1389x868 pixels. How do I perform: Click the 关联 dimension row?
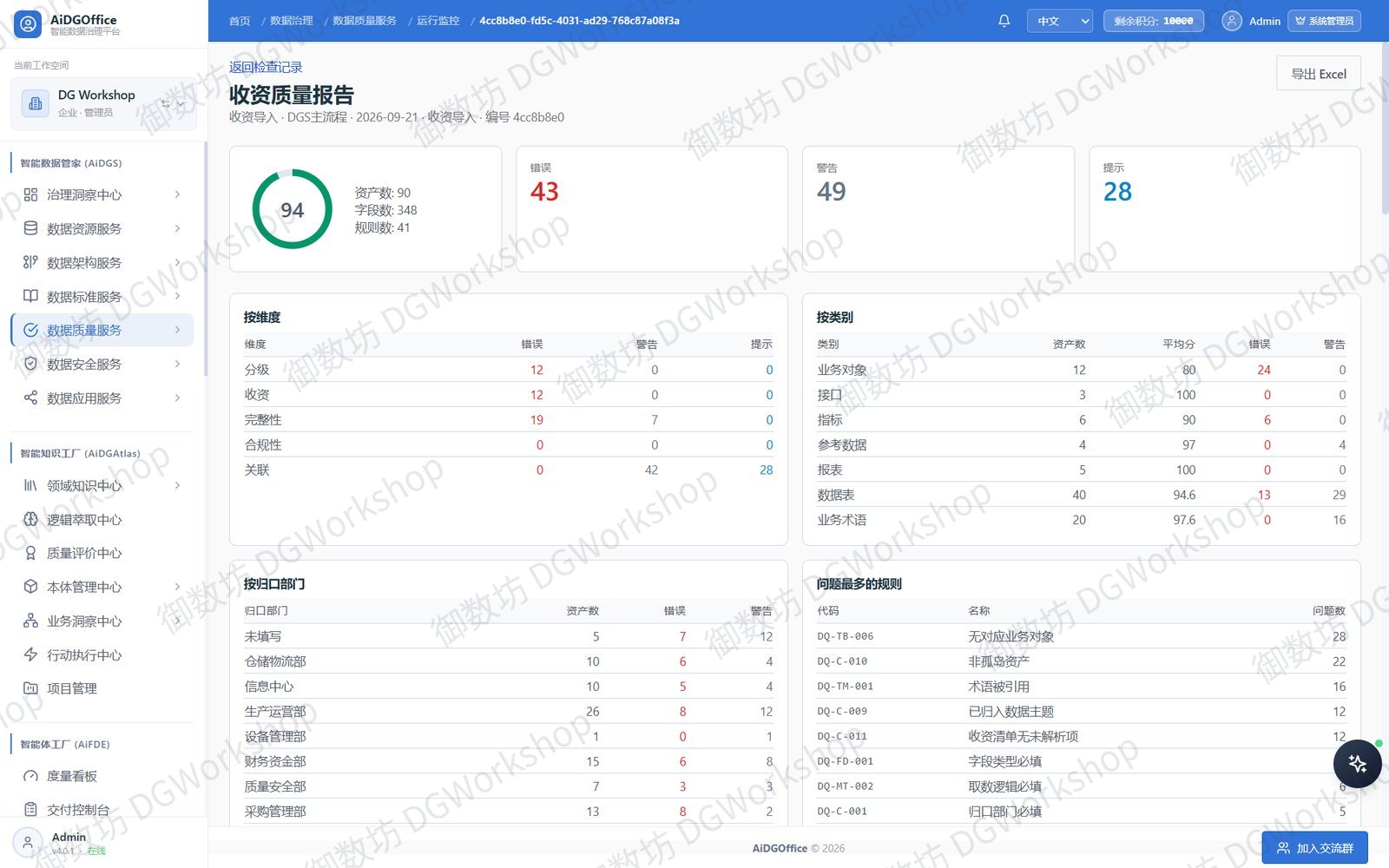[509, 470]
